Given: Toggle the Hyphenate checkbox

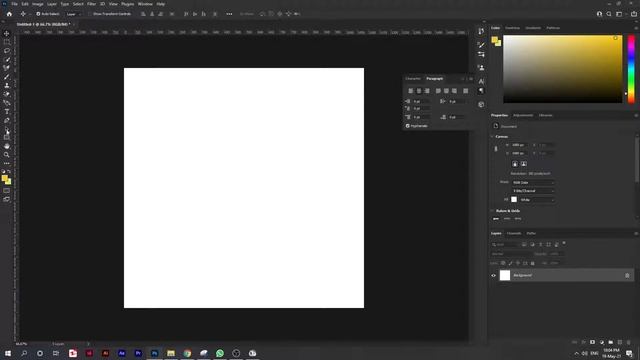Looking at the screenshot, I should (407, 126).
